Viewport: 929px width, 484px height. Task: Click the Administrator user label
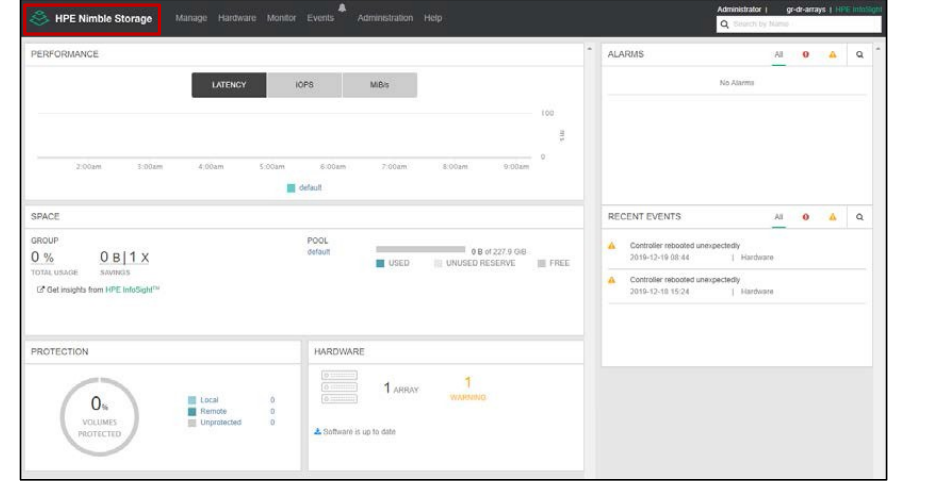[x=739, y=9]
